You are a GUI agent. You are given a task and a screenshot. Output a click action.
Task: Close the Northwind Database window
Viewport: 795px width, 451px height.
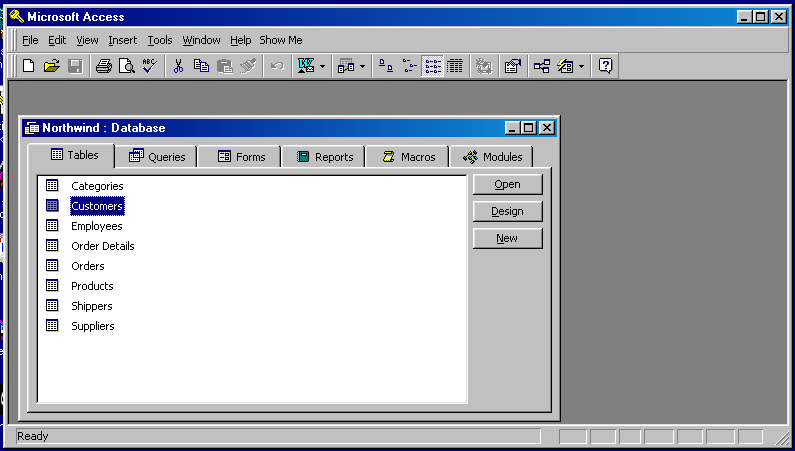click(547, 128)
